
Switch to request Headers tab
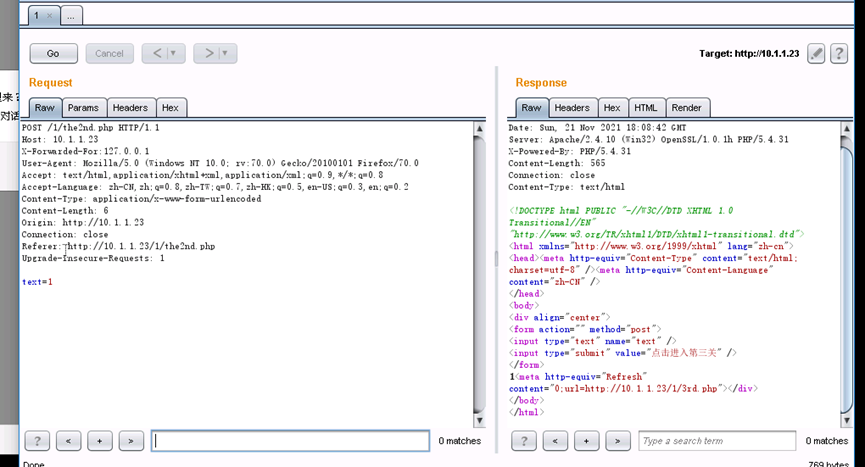130,108
